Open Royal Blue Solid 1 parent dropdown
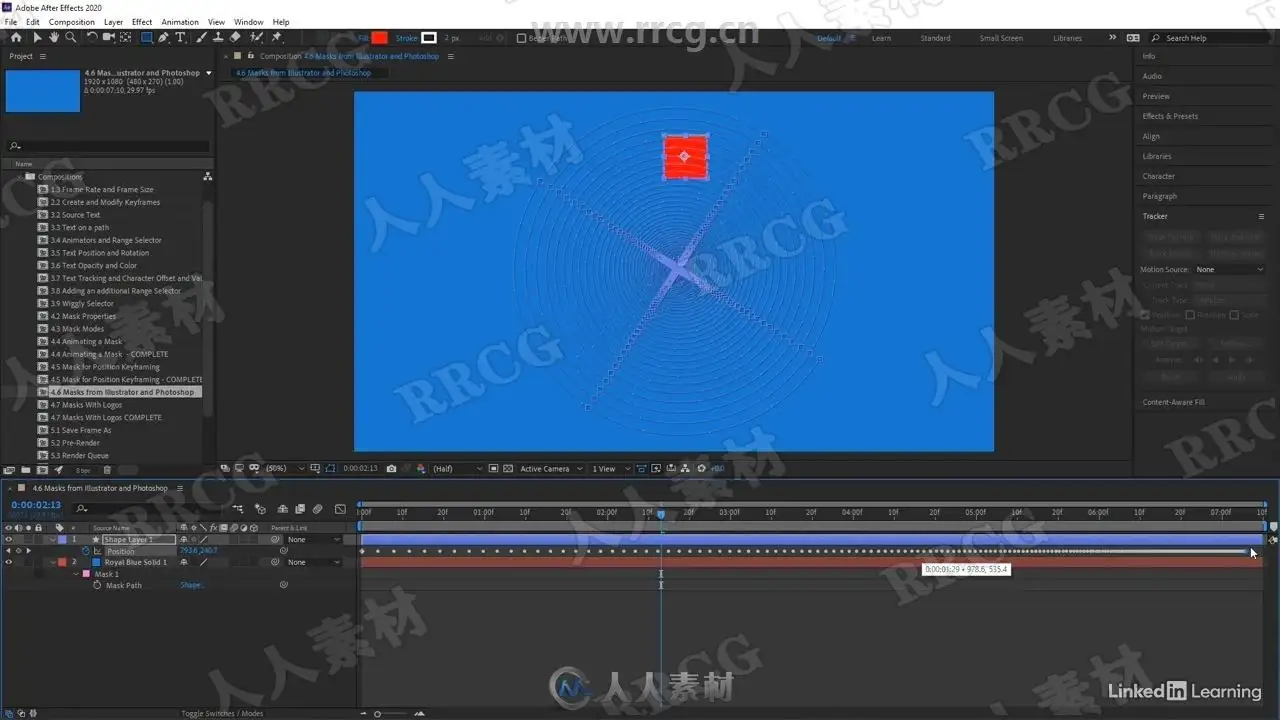The image size is (1280, 720). [x=313, y=562]
